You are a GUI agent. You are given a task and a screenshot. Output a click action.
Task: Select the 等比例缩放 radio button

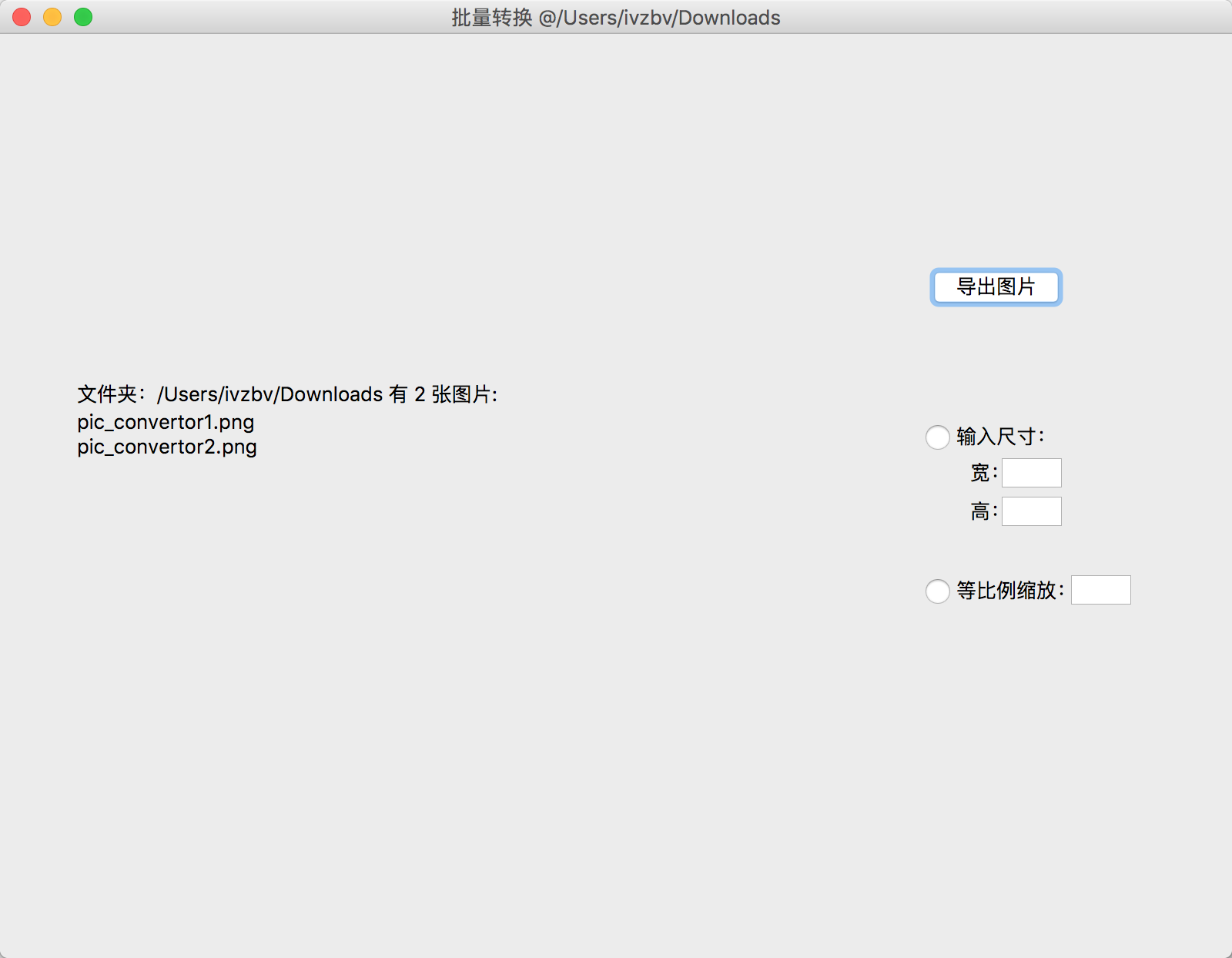937,591
